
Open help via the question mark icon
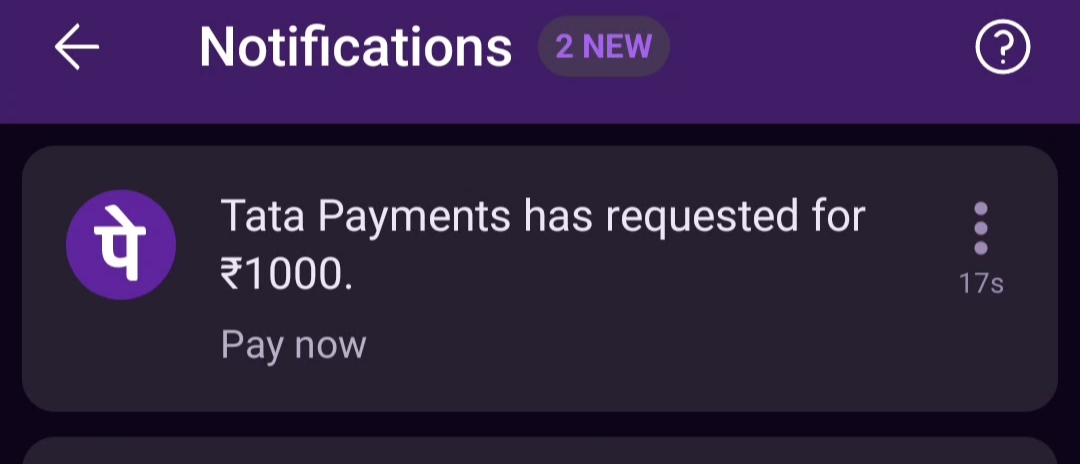pos(1002,48)
